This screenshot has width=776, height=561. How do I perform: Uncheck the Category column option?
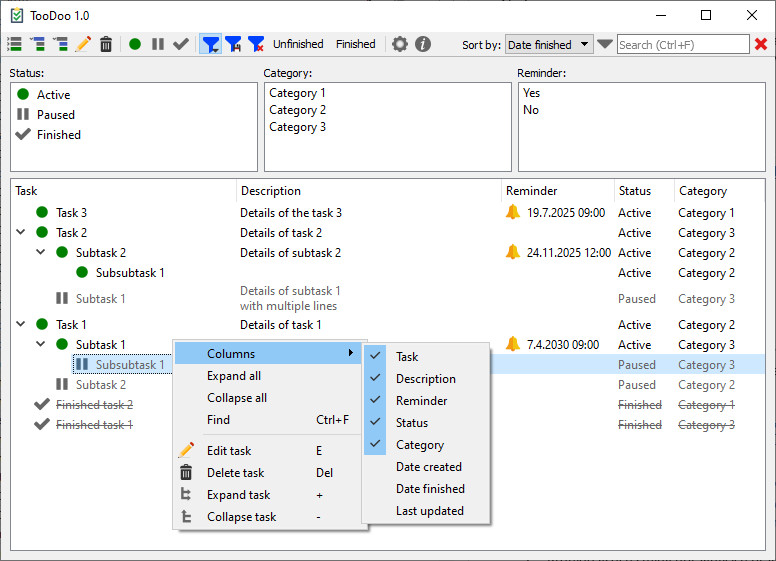click(428, 444)
